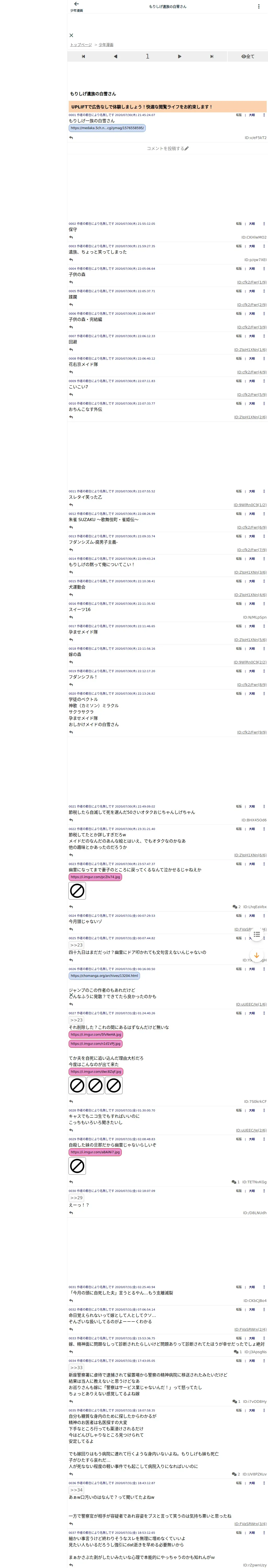Open the kebab menu for post 0021
Screen dimensions: 268x1568
point(264,806)
